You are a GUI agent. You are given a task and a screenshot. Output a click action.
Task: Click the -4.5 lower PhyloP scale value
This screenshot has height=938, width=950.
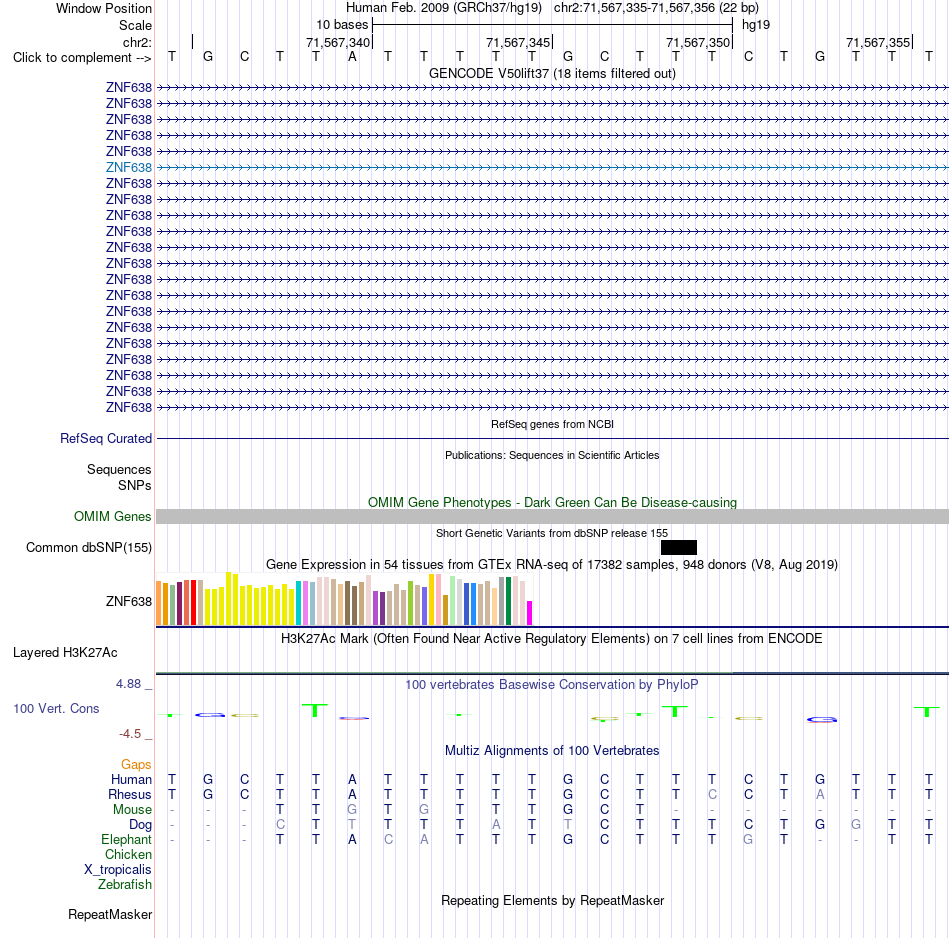coord(130,734)
